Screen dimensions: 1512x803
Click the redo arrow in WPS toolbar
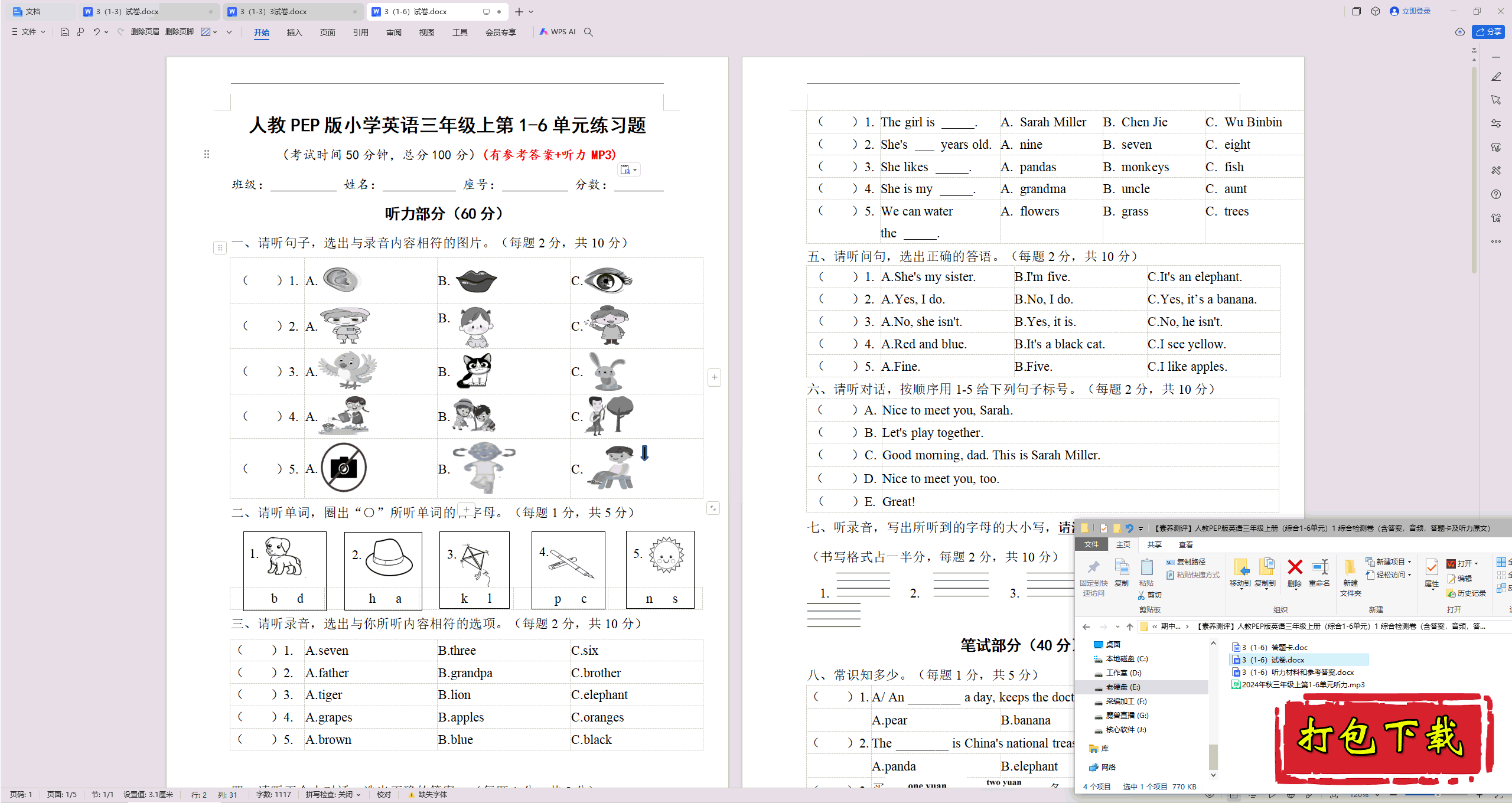[x=120, y=32]
